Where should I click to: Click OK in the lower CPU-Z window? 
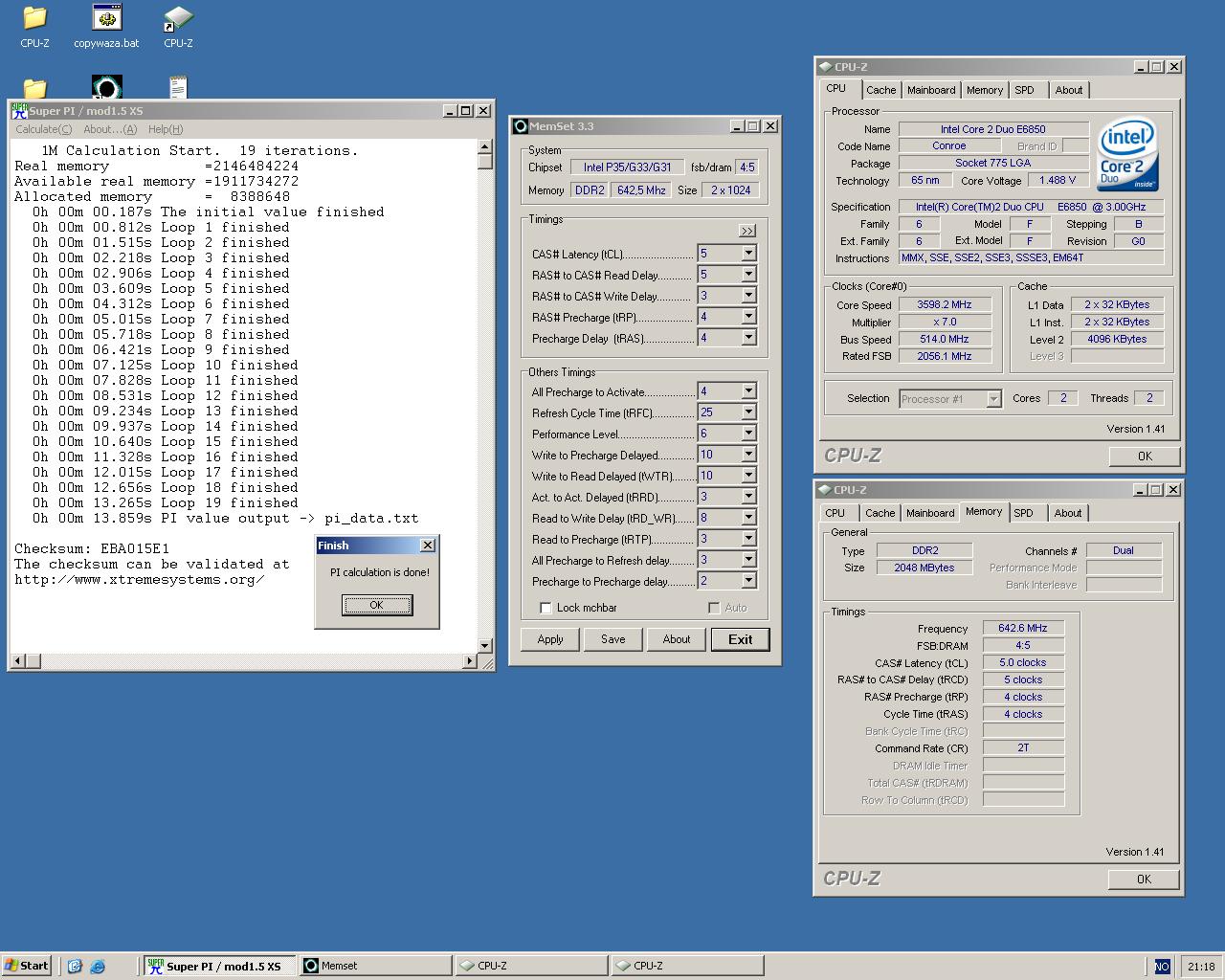click(x=1144, y=880)
